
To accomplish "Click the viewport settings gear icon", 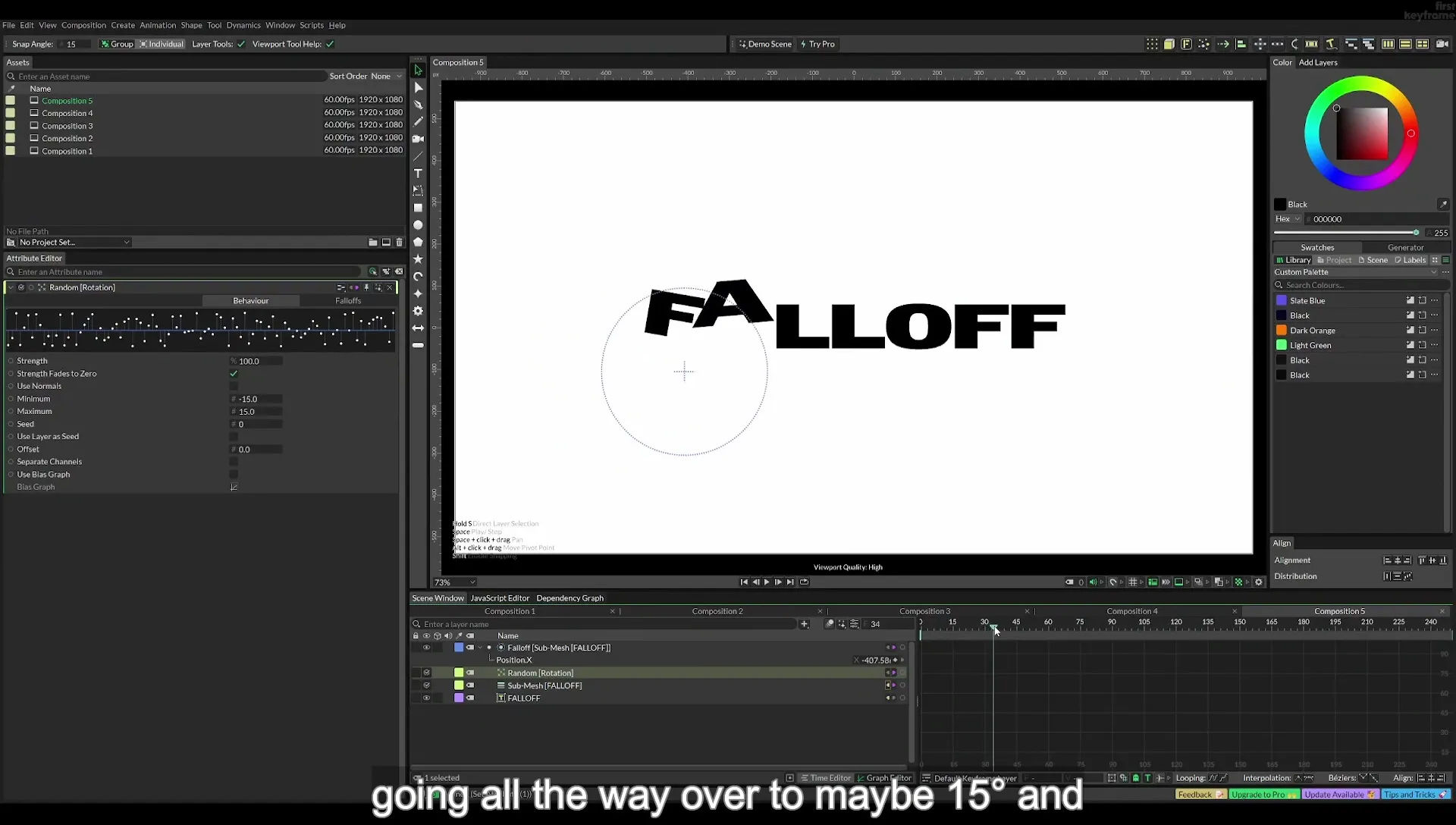I will [1259, 582].
